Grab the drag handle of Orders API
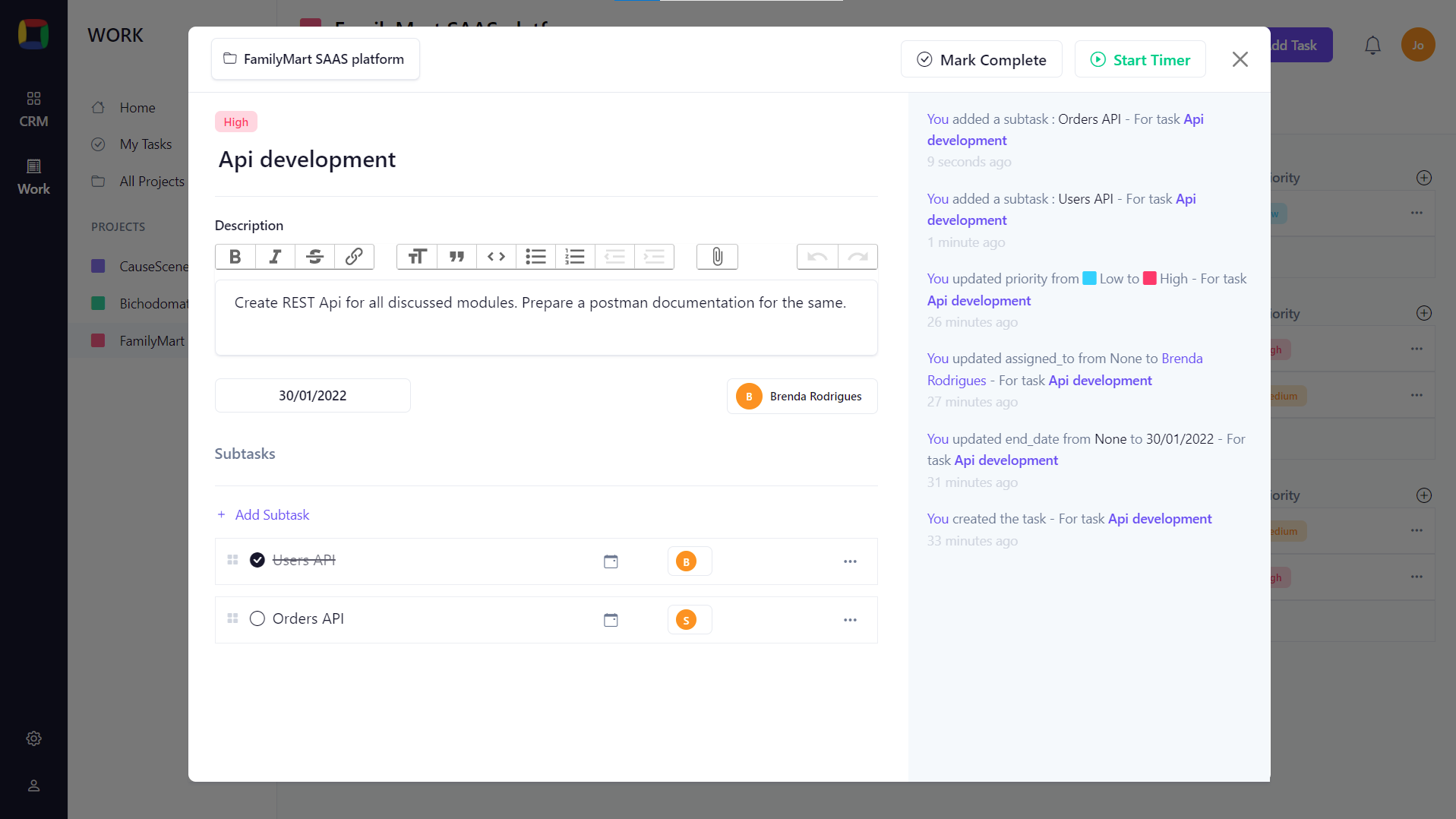Viewport: 1456px width, 819px height. (x=233, y=618)
